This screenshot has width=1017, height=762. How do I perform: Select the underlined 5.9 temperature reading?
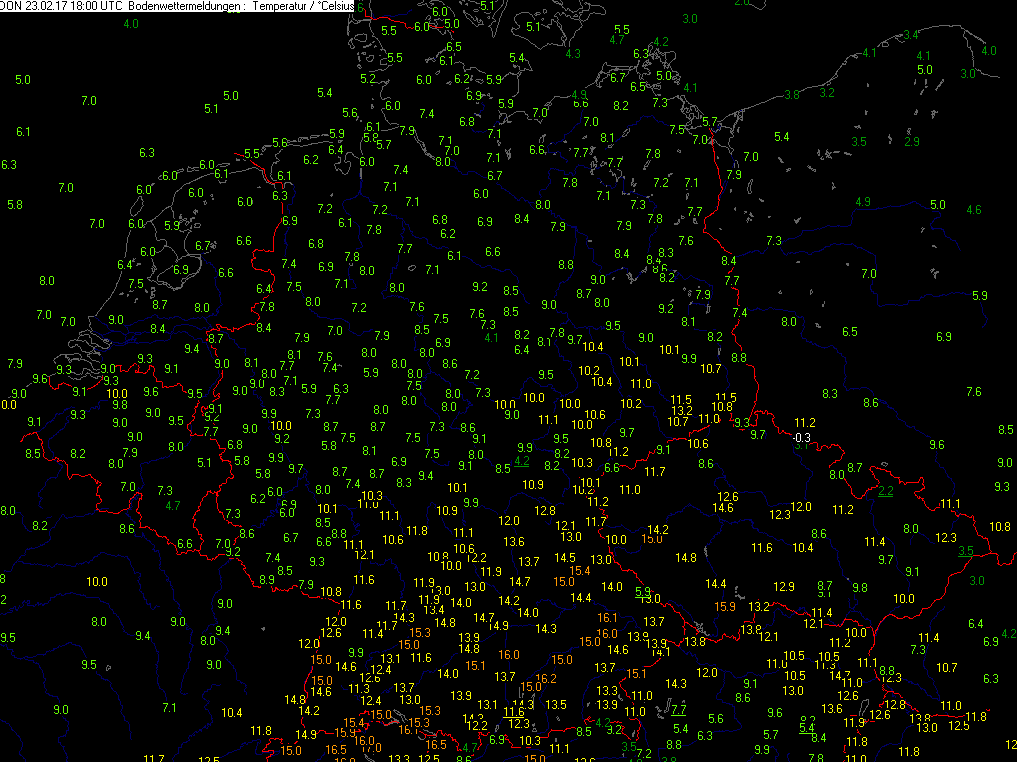coord(643,591)
